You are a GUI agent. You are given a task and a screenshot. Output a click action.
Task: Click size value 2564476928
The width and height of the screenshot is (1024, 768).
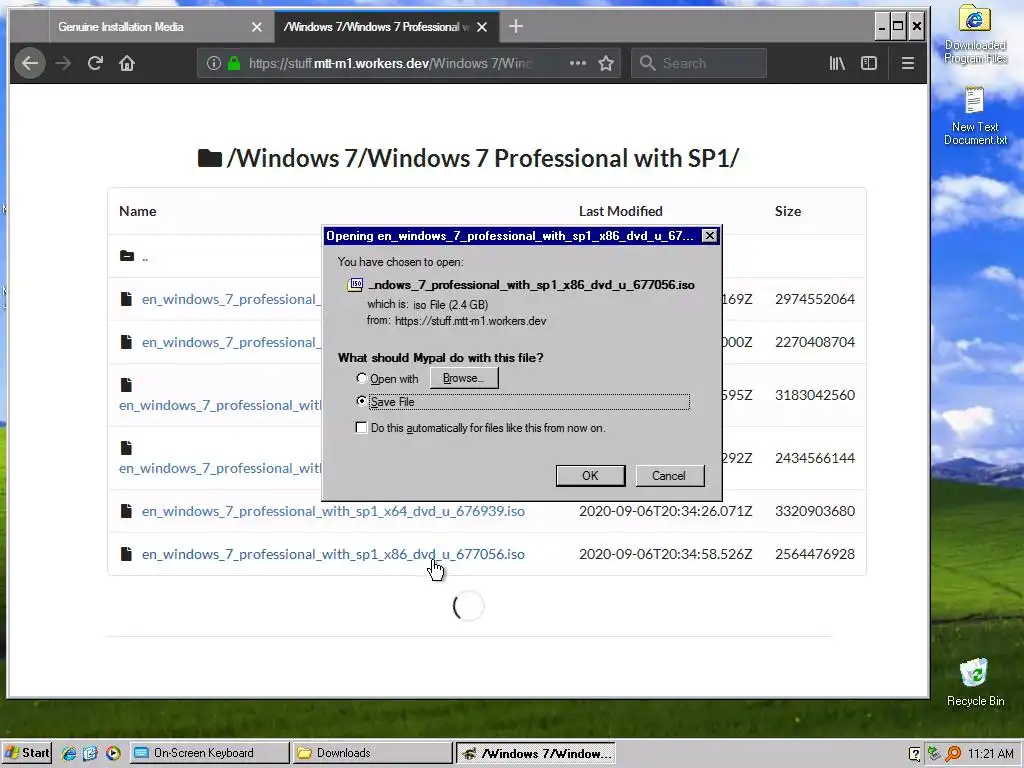click(815, 554)
